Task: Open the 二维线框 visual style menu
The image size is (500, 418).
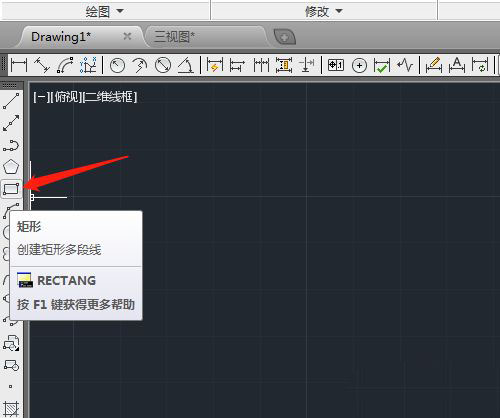Action: tap(110, 97)
